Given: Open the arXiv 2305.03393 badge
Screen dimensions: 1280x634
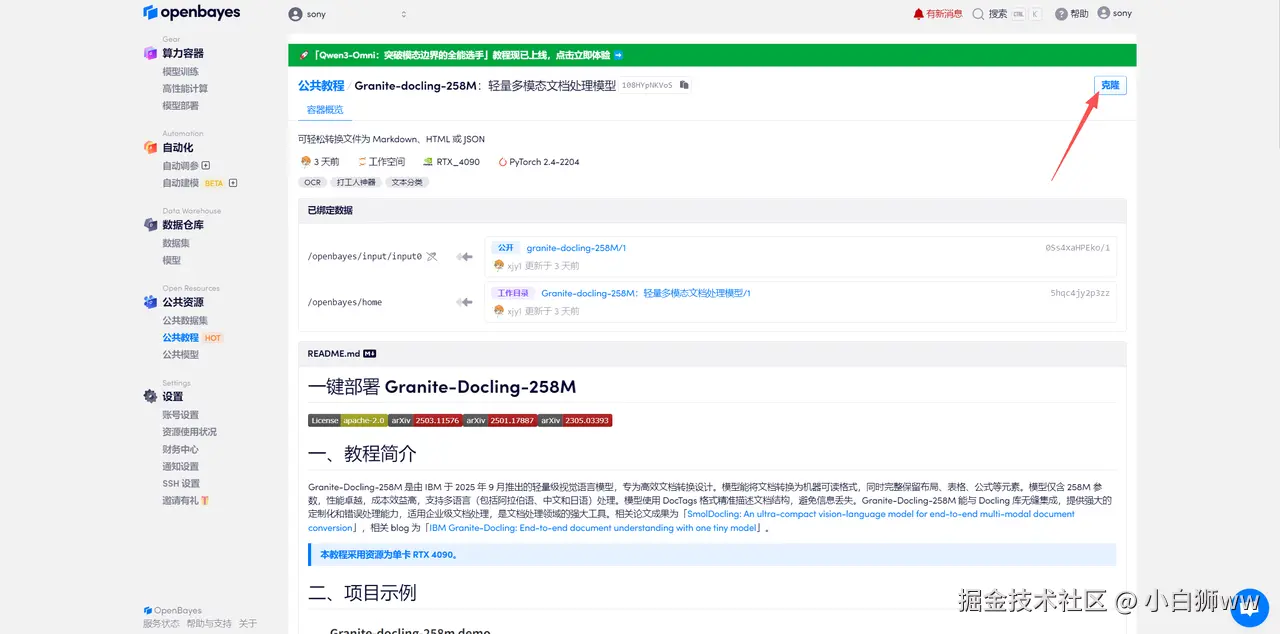Looking at the screenshot, I should click(x=575, y=420).
